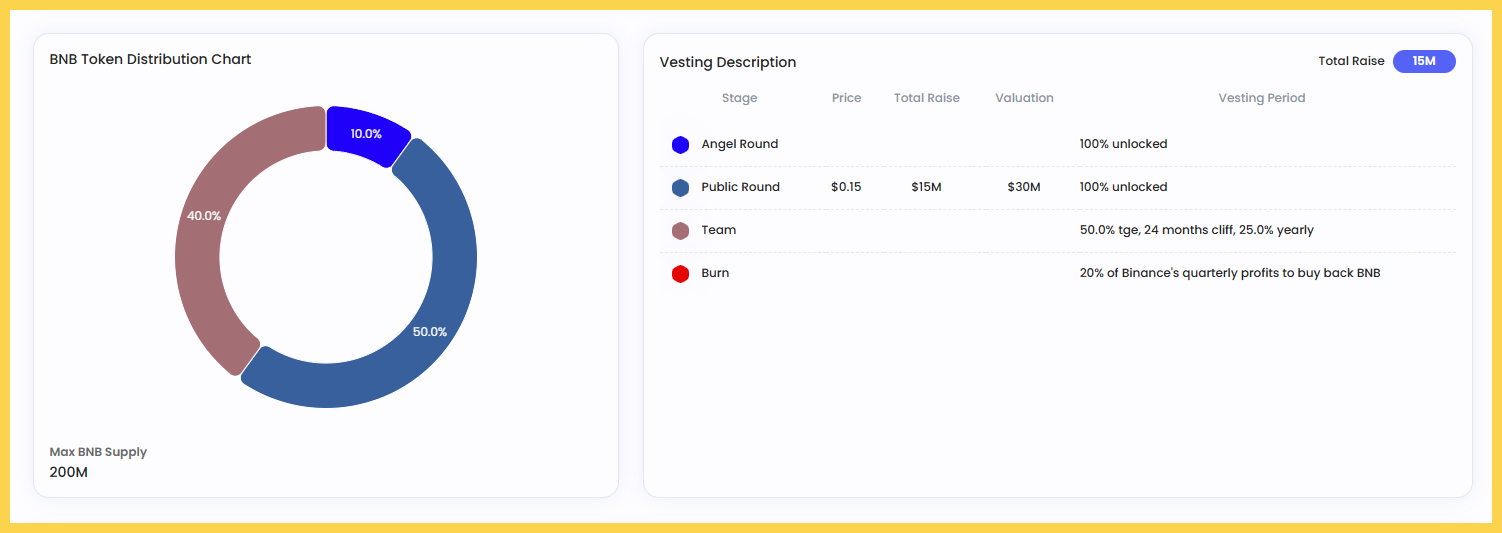This screenshot has height=533, width=1502.
Task: Click the Vesting Description heading
Action: 728,62
